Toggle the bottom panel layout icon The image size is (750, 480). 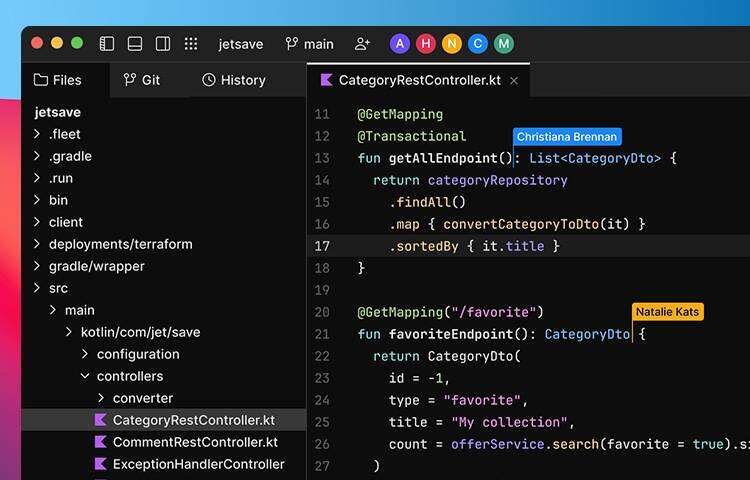tap(135, 44)
